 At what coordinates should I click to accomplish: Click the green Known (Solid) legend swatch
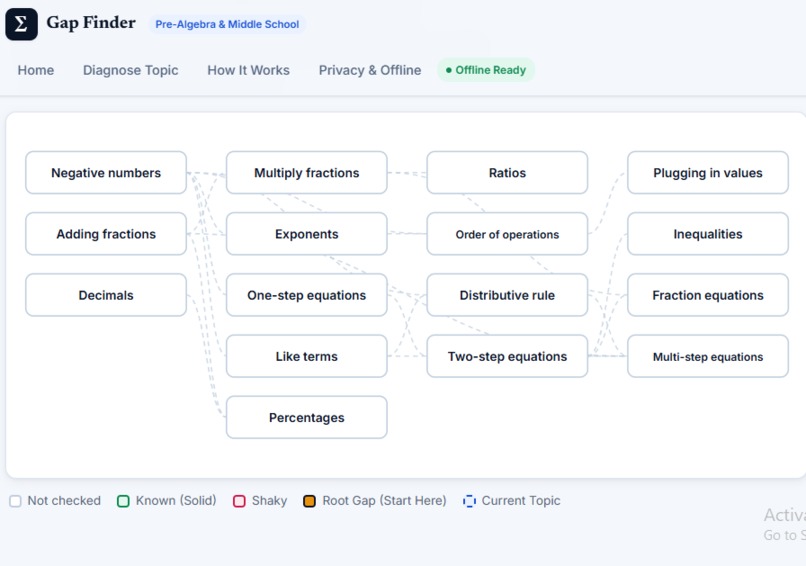click(x=123, y=501)
